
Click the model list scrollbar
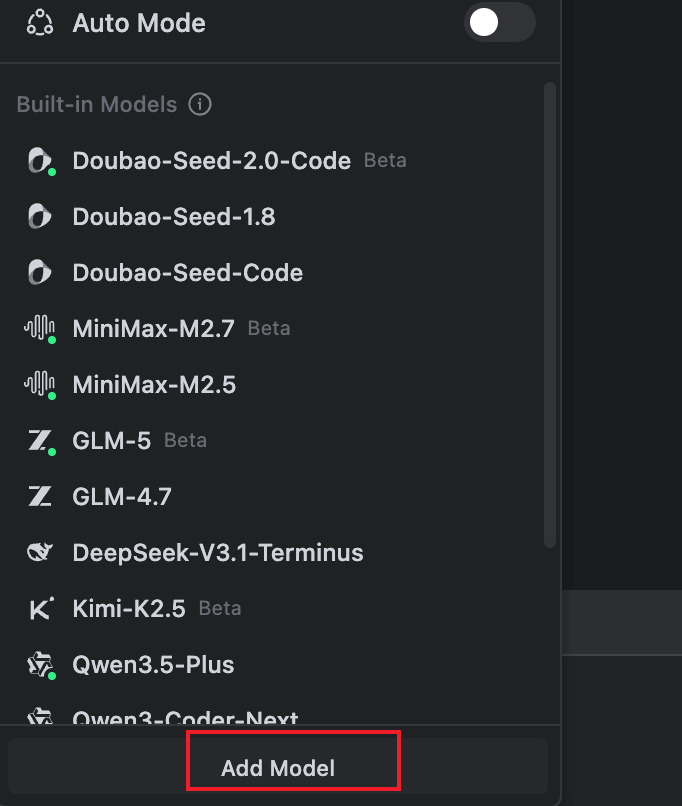(549, 315)
